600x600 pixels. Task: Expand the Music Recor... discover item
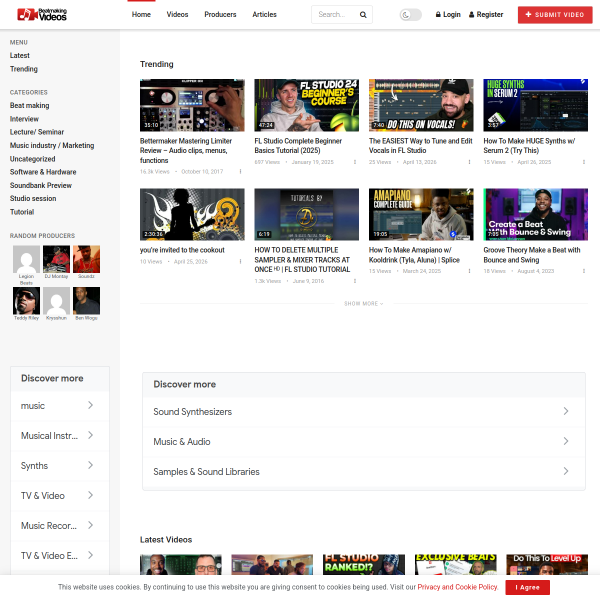pos(60,525)
